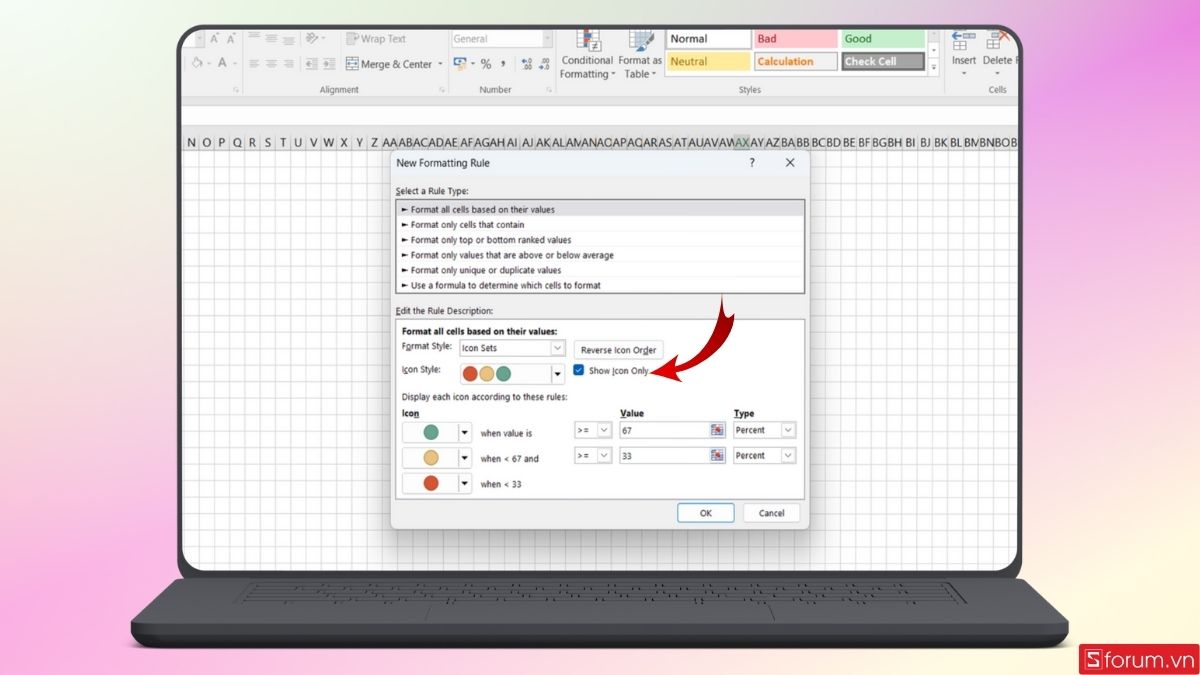
Task: Click the Fill Color bucket icon
Action: click(197, 62)
